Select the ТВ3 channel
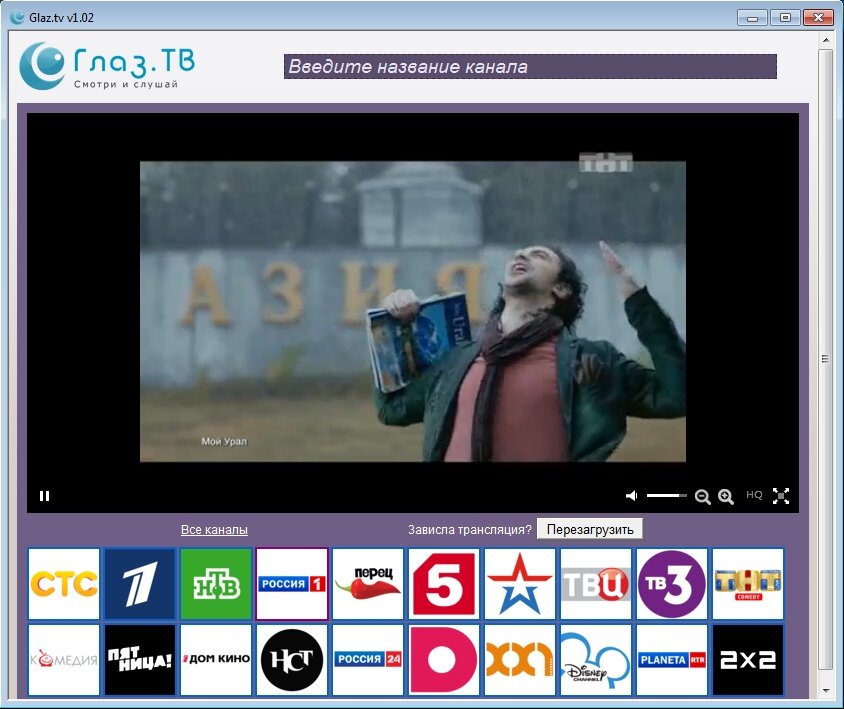 (672, 584)
